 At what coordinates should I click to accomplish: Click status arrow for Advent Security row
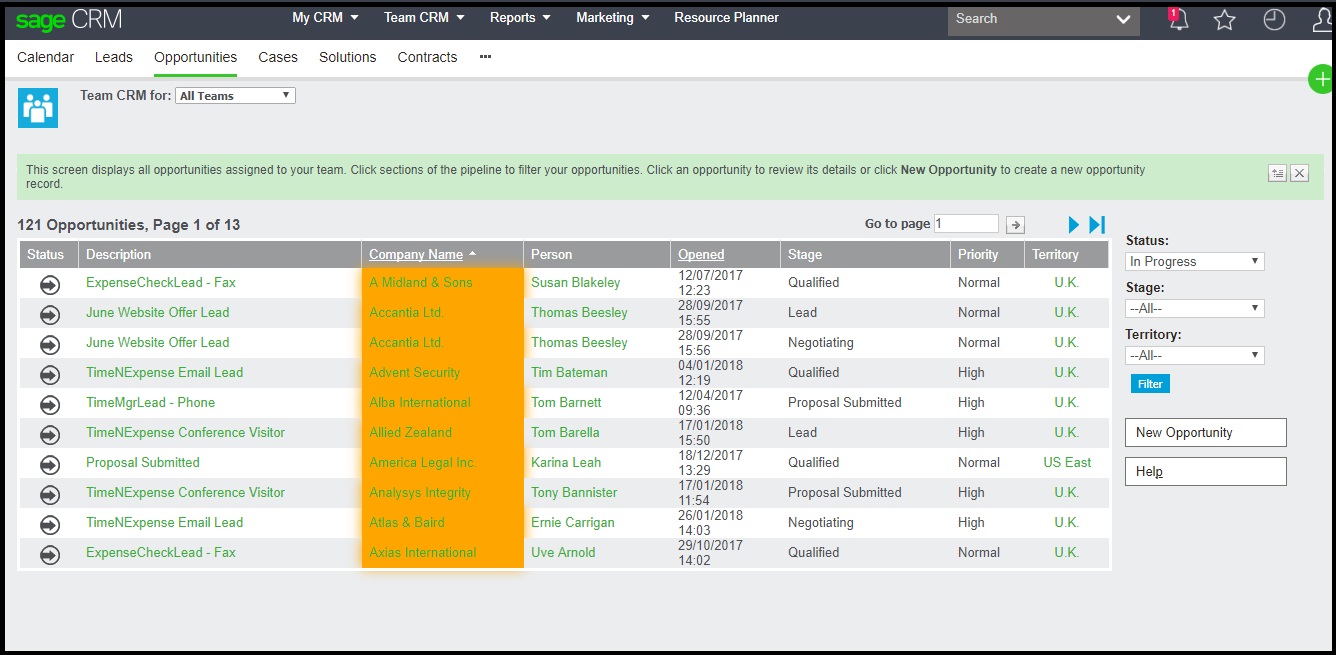(49, 374)
